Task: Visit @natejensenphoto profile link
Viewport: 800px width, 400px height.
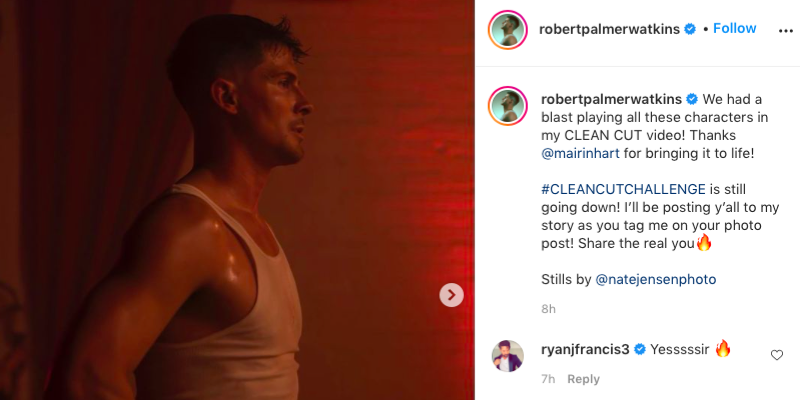Action: (656, 280)
